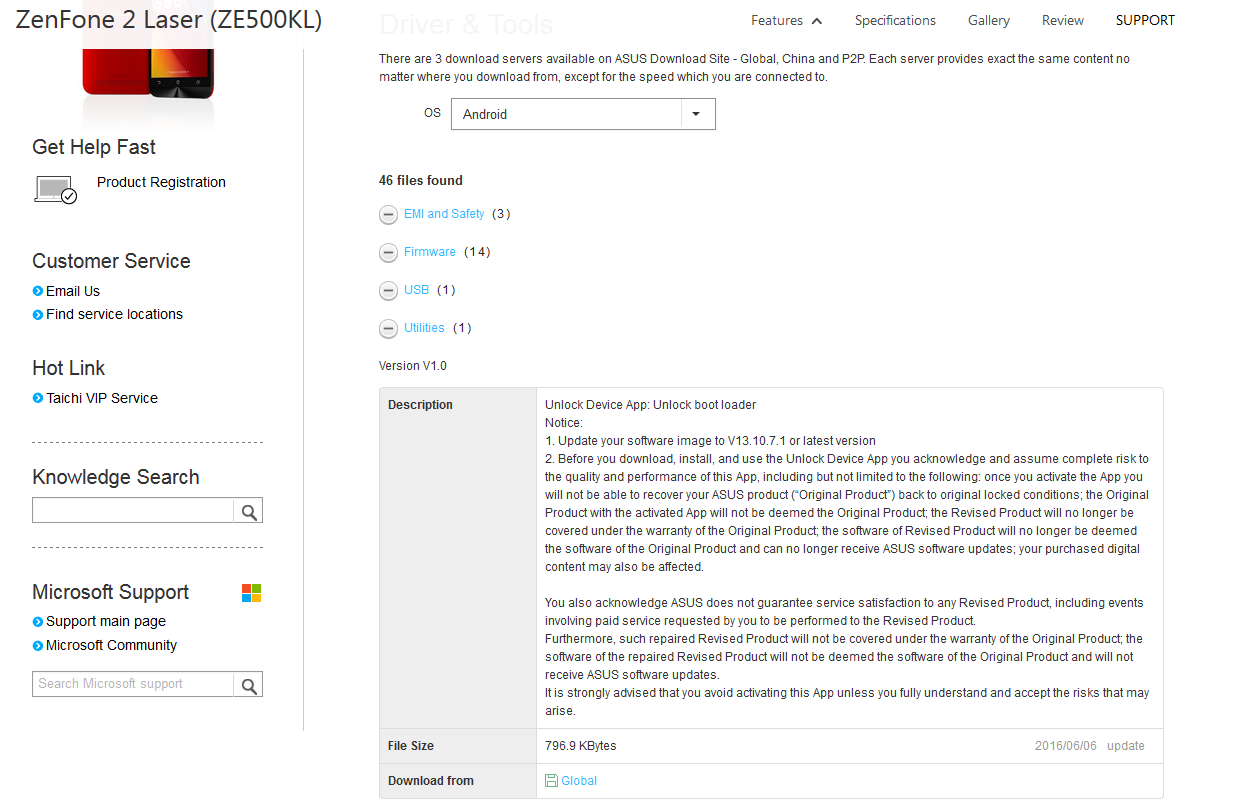Open the Android OS dropdown
This screenshot has height=808, width=1250.
pyautogui.click(x=583, y=114)
